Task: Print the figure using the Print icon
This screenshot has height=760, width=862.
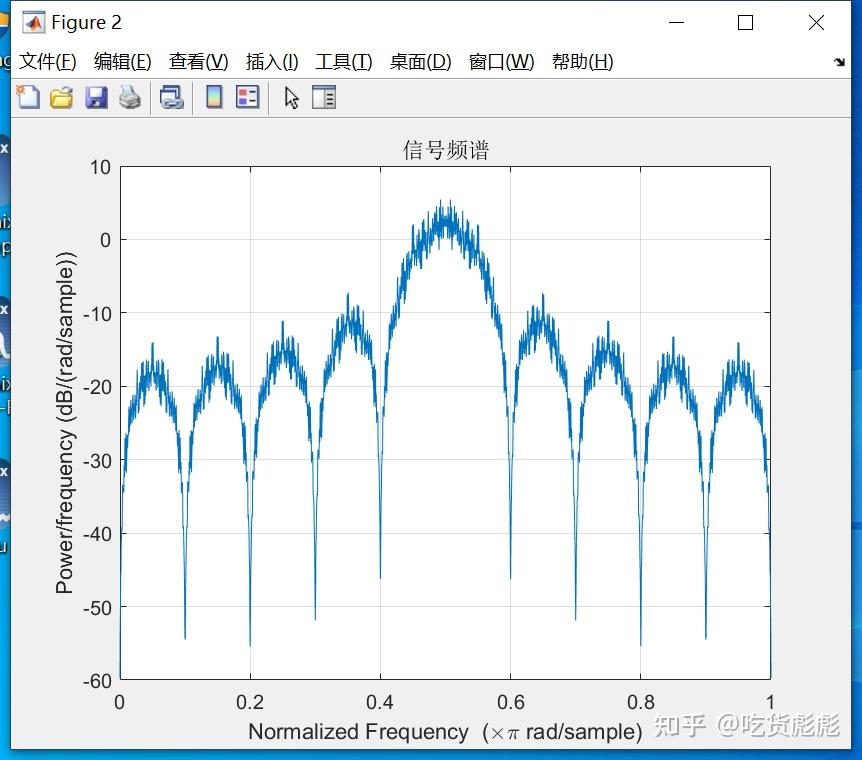Action: 129,97
